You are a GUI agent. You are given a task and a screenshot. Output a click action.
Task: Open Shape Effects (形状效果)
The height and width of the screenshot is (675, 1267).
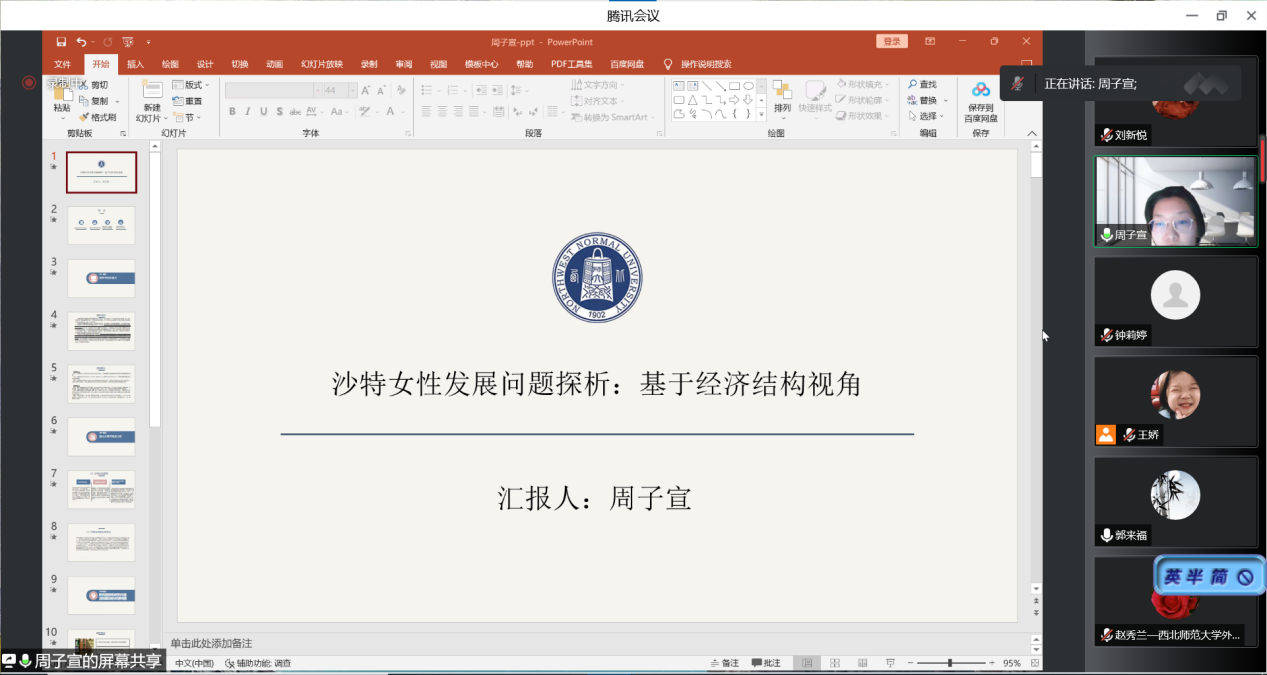[862, 117]
